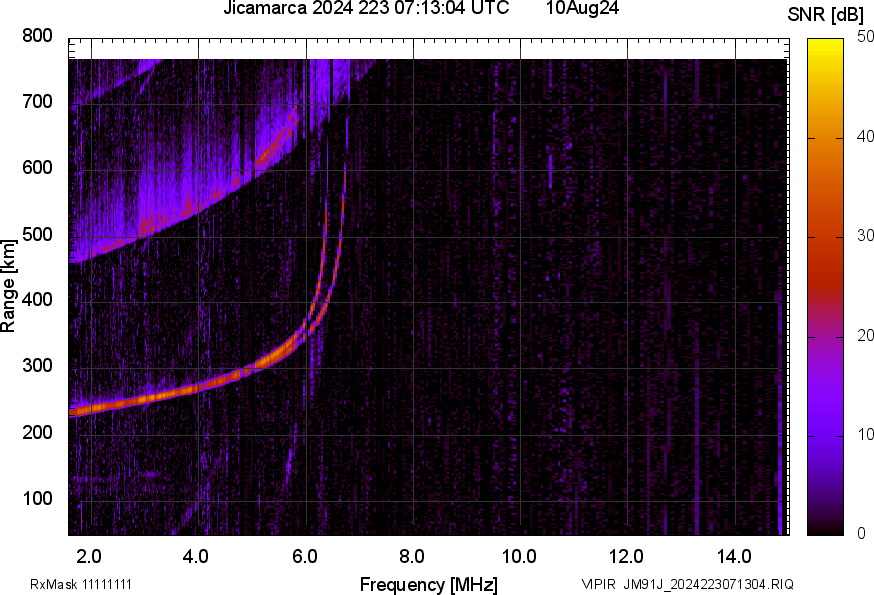Click the SNR colorbar gradient
Viewport: 874px width, 595px height.
pos(826,287)
